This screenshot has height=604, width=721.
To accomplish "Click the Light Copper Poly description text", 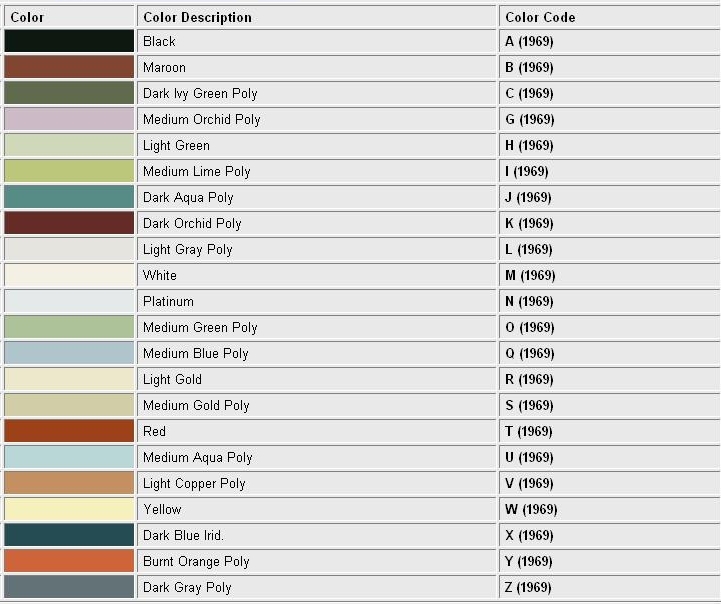I will (194, 483).
